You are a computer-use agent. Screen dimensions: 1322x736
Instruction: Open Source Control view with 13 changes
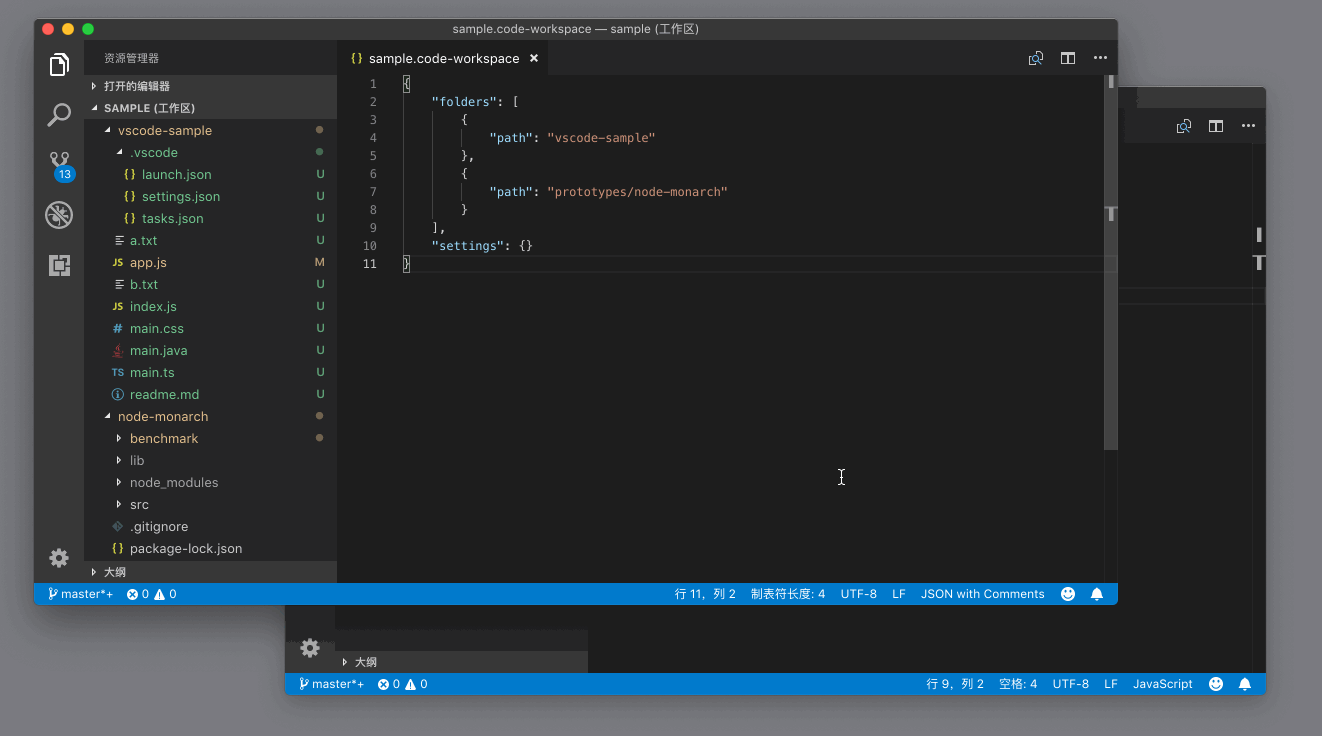pyautogui.click(x=59, y=163)
